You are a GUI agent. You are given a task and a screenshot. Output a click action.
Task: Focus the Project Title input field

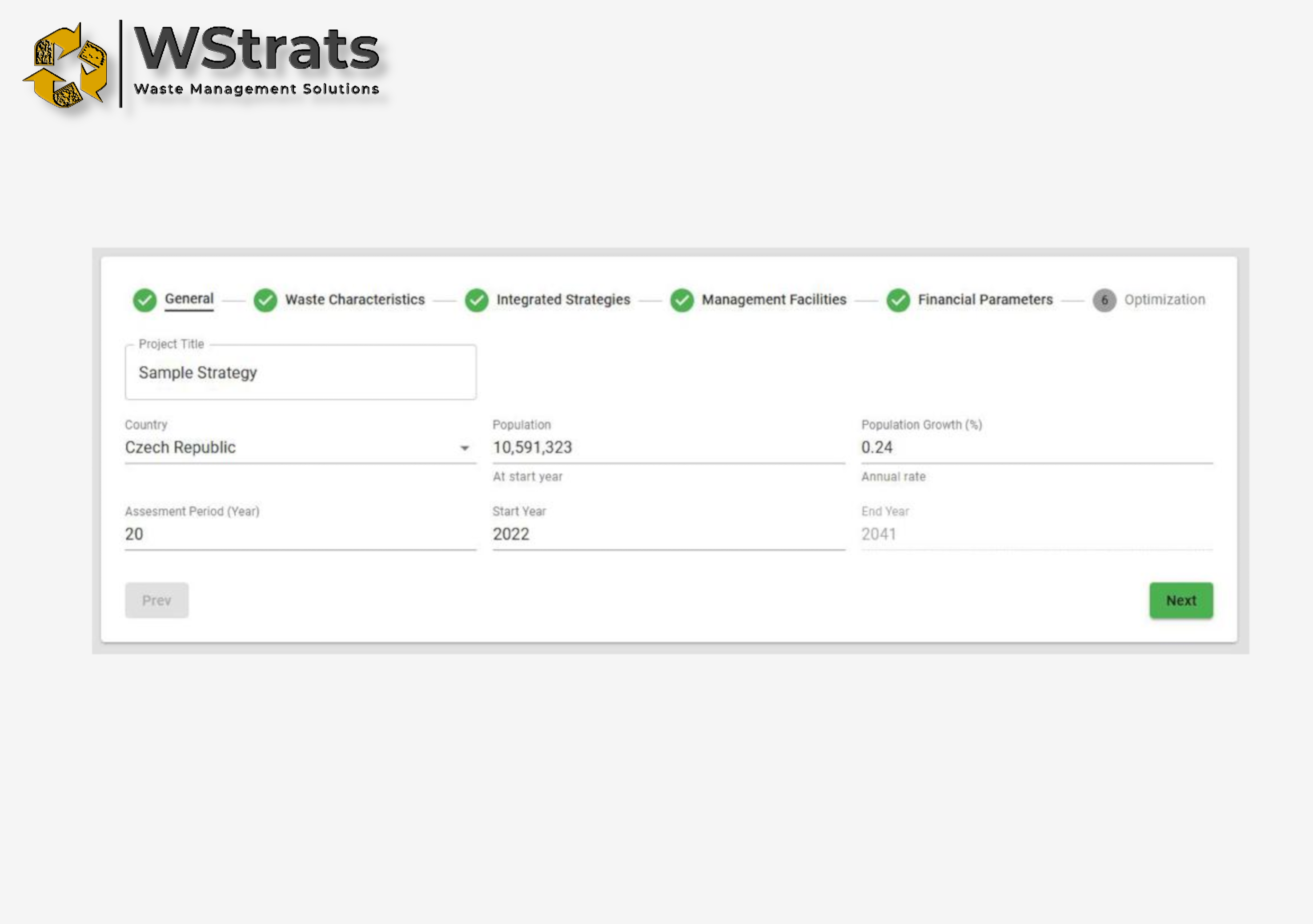pos(301,372)
